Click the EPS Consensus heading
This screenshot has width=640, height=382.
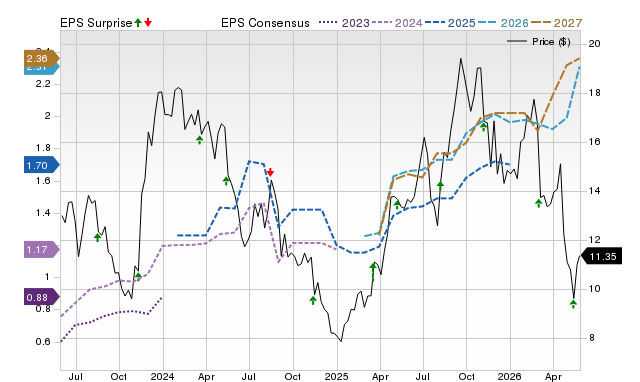click(x=265, y=23)
